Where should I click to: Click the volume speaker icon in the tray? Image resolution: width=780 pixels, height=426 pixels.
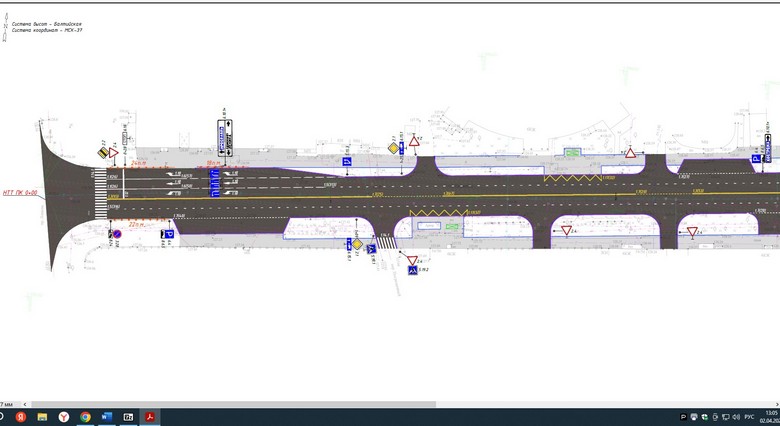pos(735,416)
